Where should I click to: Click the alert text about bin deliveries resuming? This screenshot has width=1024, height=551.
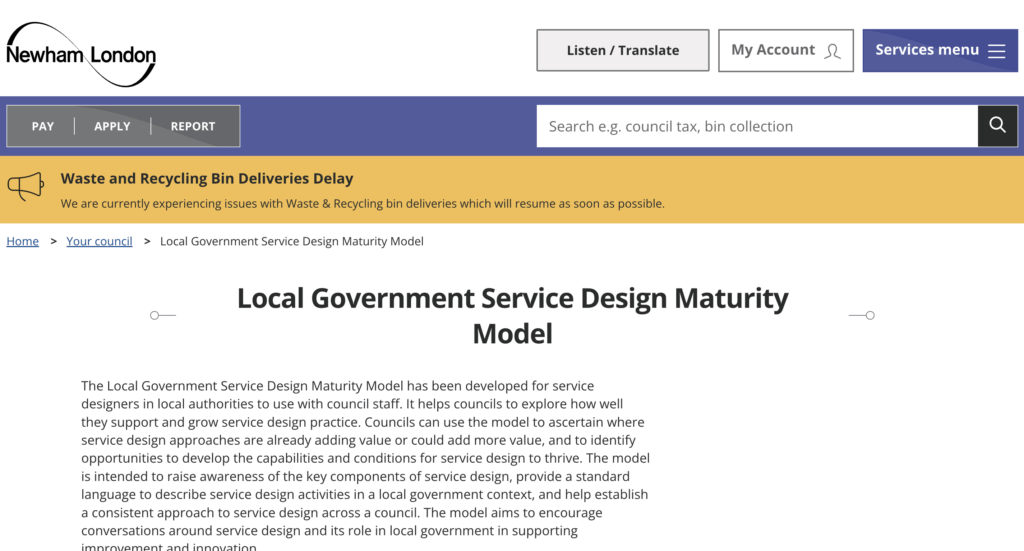tap(362, 204)
